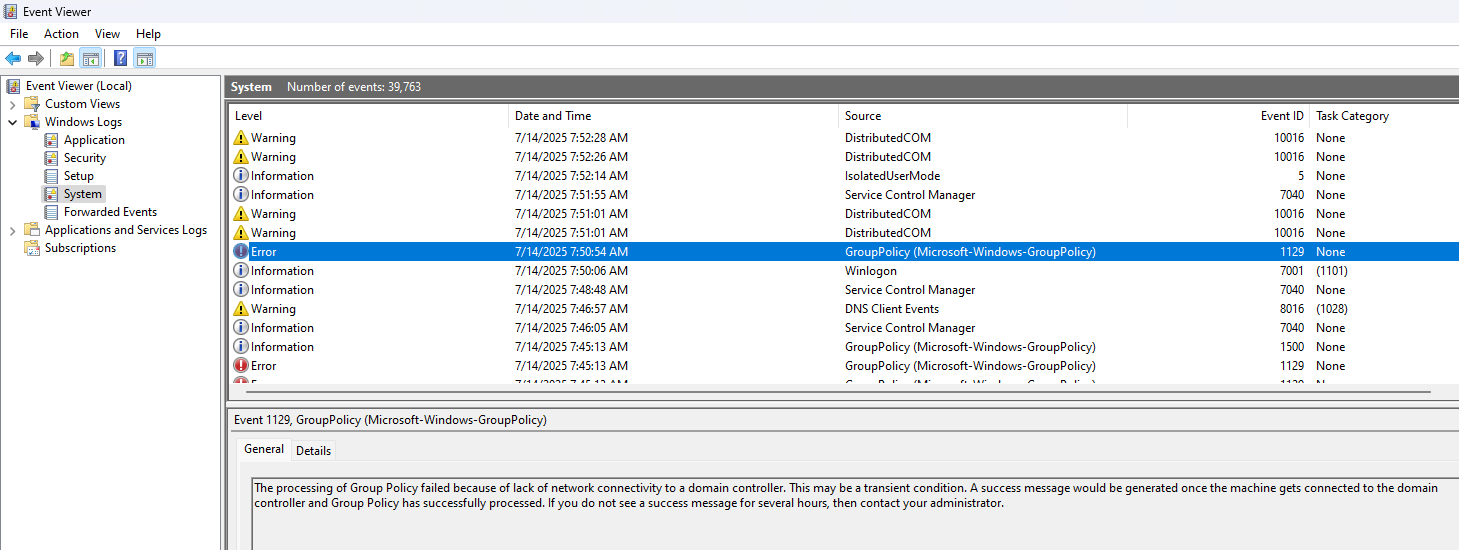The height and width of the screenshot is (550, 1459).
Task: Click red error icon of 7:45:13 AM event 1129
Action: (241, 366)
